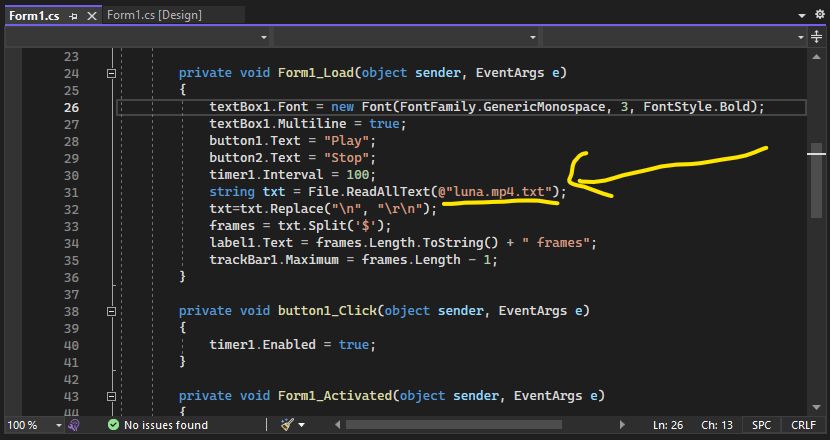
Task: Open the tab list dropdown arrow
Action: pyautogui.click(x=803, y=16)
